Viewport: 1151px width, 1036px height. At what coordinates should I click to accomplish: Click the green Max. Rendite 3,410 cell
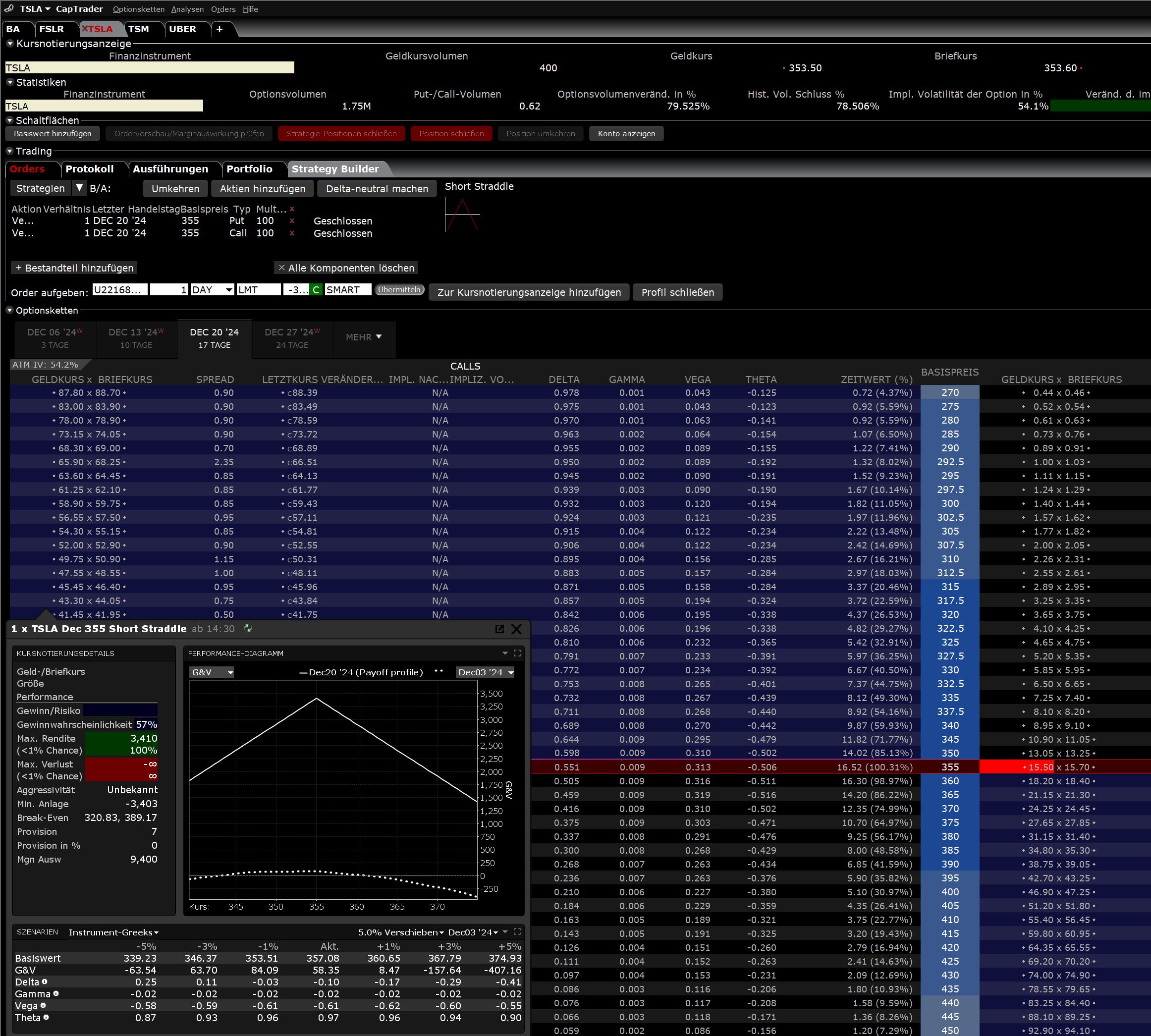(x=121, y=738)
